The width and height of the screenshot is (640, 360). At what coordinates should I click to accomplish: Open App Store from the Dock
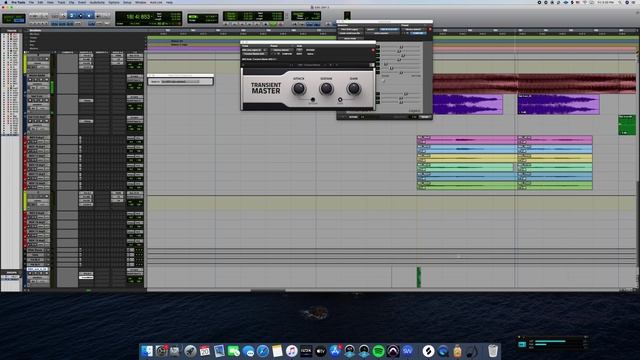click(x=335, y=351)
